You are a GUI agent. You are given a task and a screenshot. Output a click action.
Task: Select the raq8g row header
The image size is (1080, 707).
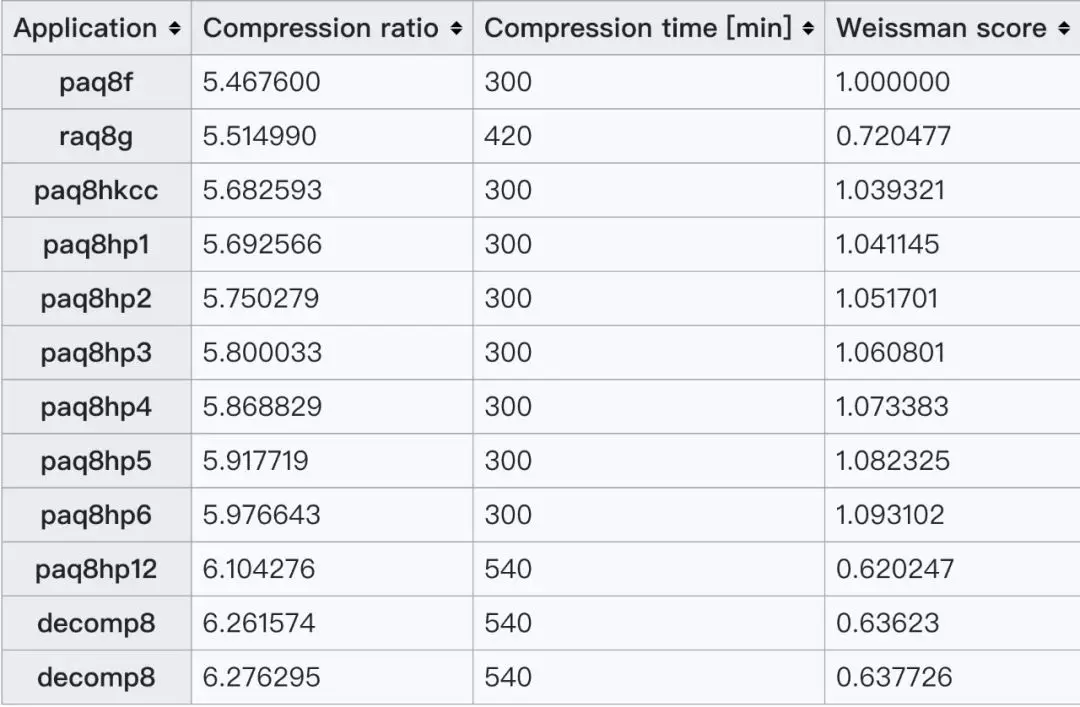(x=96, y=136)
